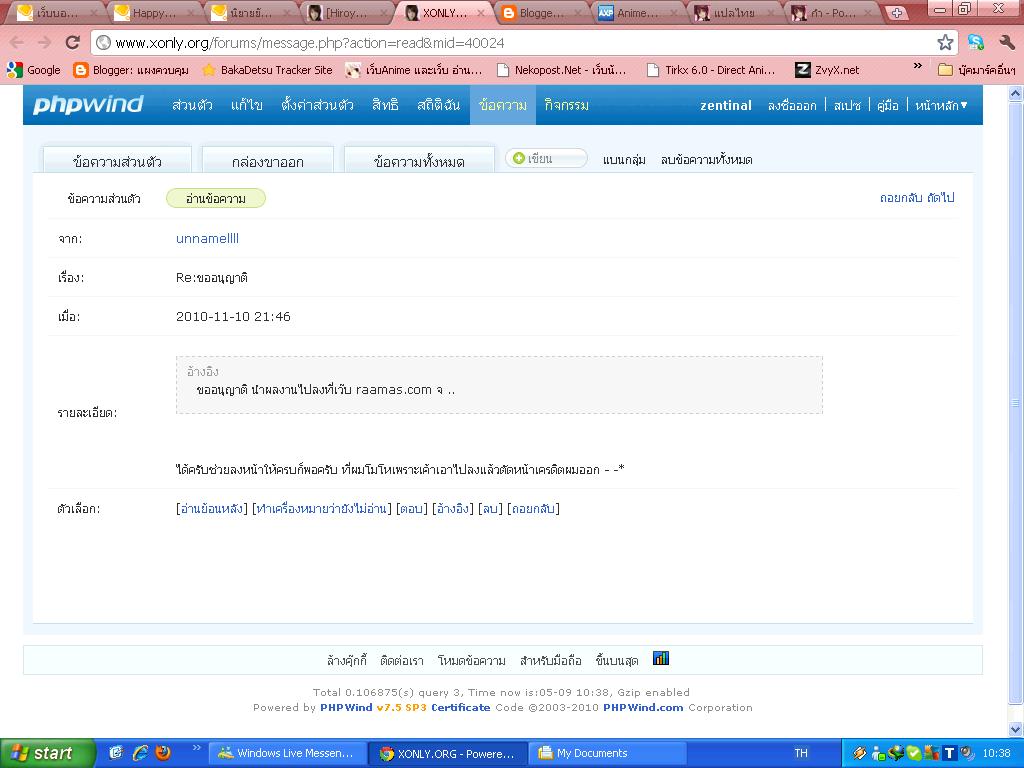The height and width of the screenshot is (768, 1024).
Task: Click PHPWind.com footer link
Action: [x=643, y=707]
